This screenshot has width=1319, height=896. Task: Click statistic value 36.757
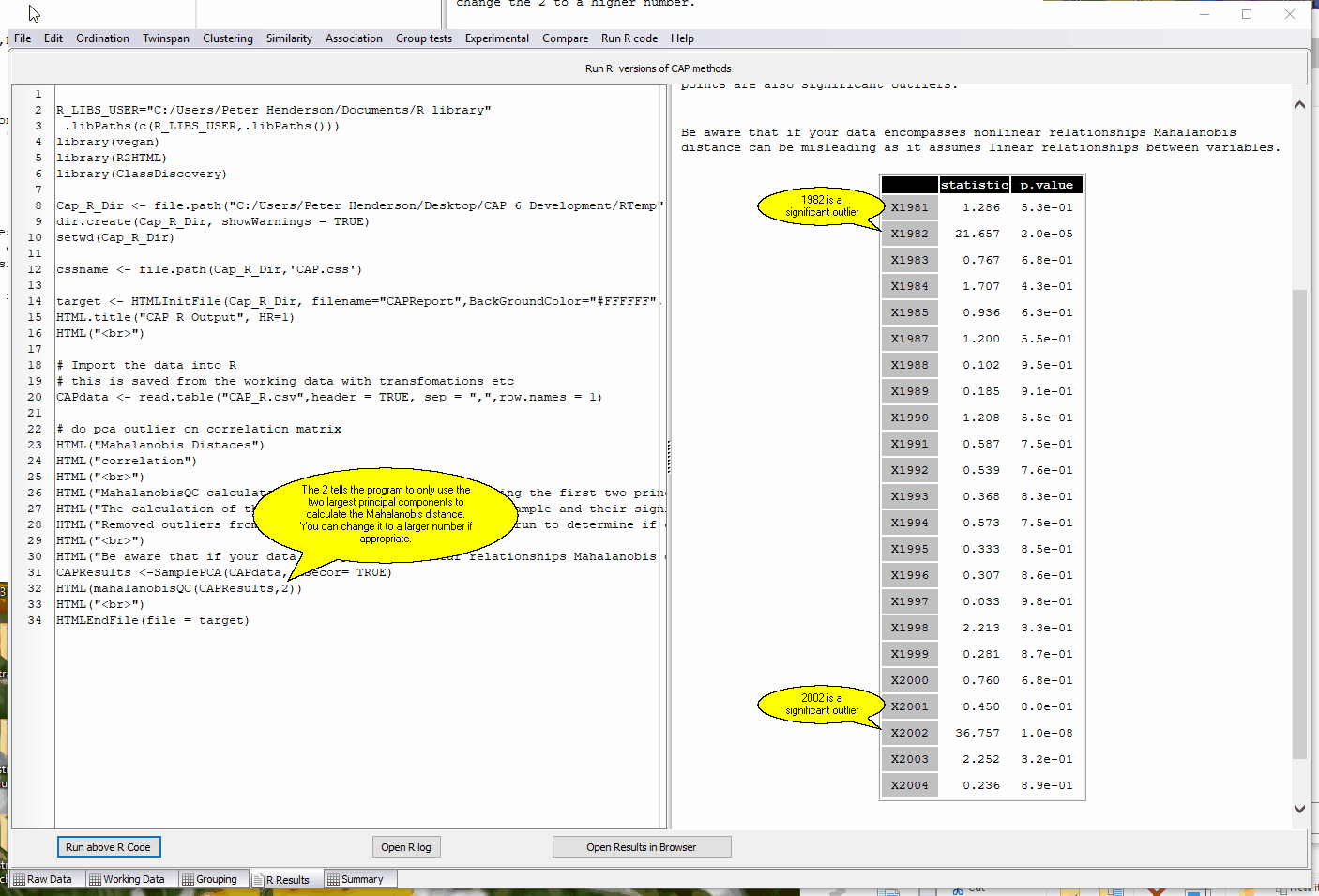point(978,733)
